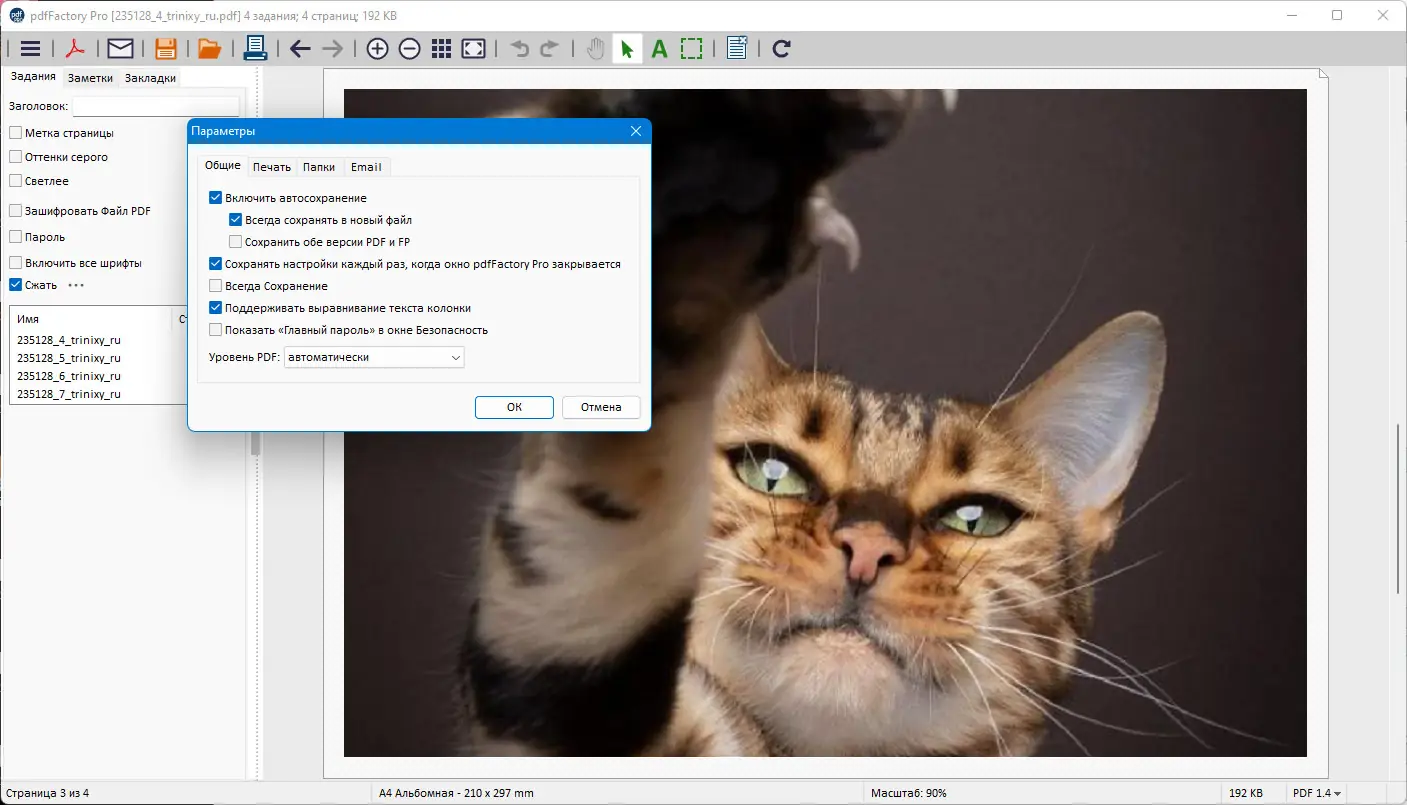
Task: Click the cat image page preview
Action: (825, 423)
